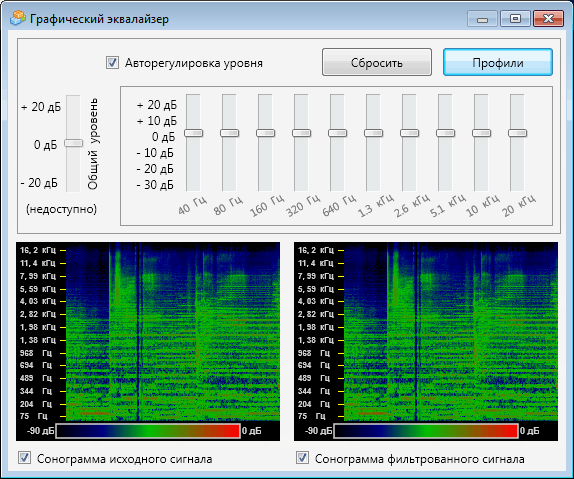This screenshot has height=479, width=574.
Task: Click the Авторегулировка уровня label text
Action: (194, 63)
